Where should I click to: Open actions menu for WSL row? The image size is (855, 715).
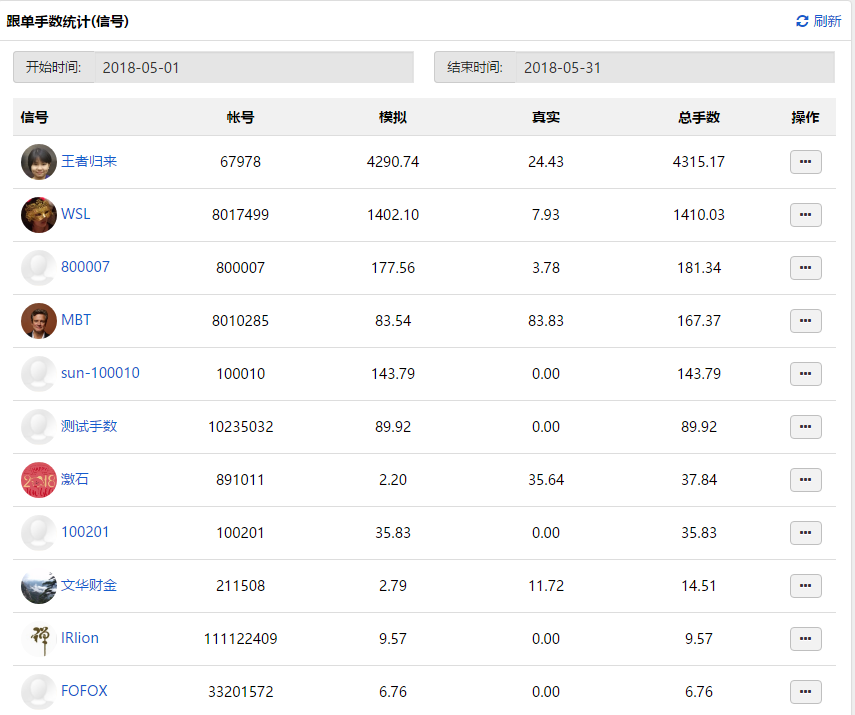(x=805, y=215)
